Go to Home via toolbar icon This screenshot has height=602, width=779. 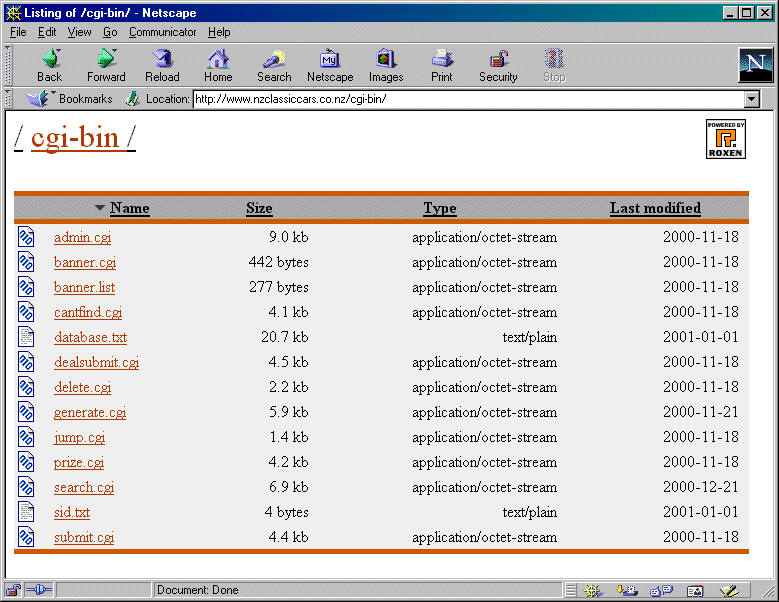point(218,66)
